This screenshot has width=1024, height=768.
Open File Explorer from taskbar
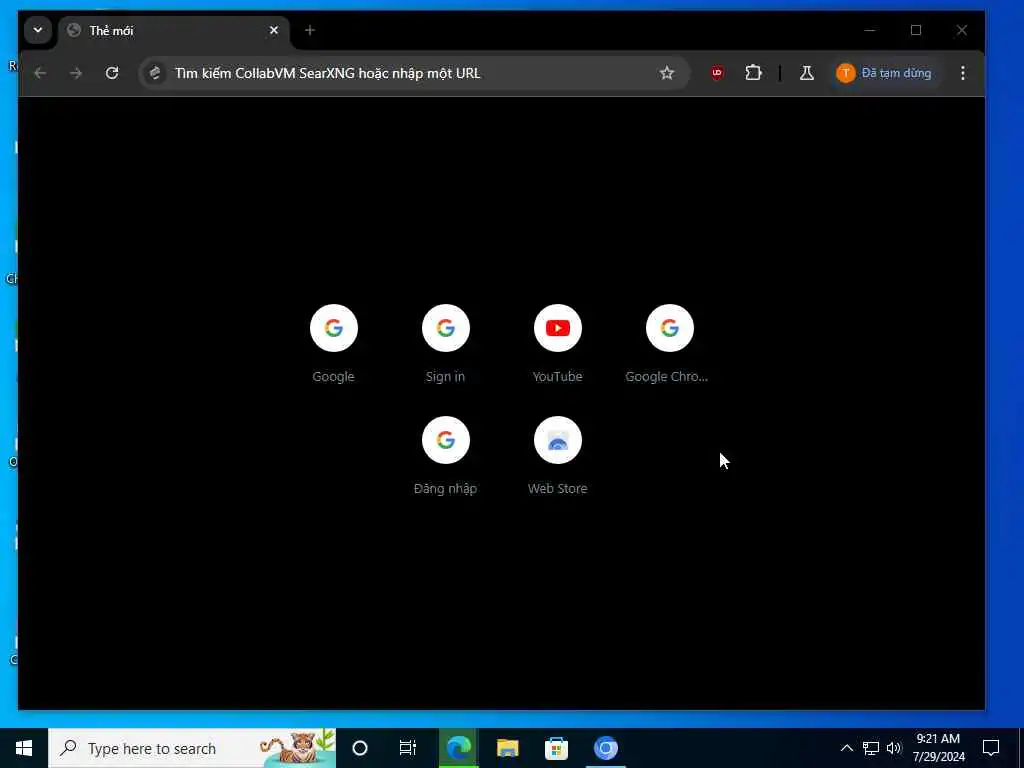[507, 748]
